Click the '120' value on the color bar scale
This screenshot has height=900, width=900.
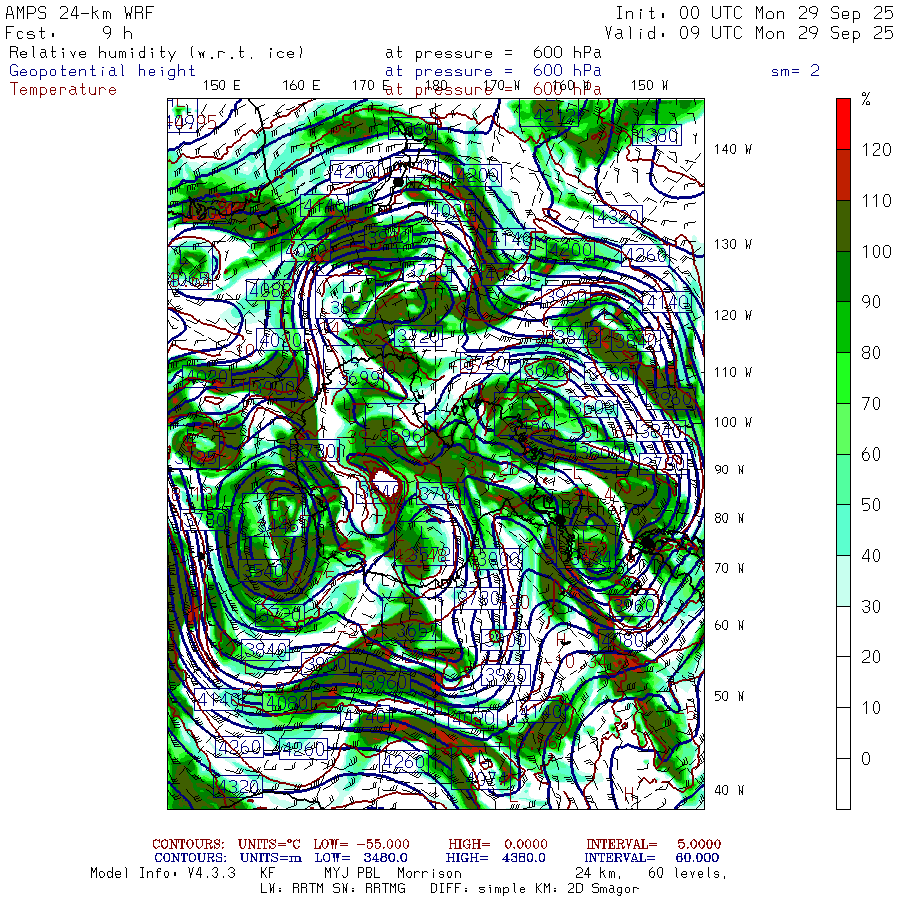(x=876, y=150)
